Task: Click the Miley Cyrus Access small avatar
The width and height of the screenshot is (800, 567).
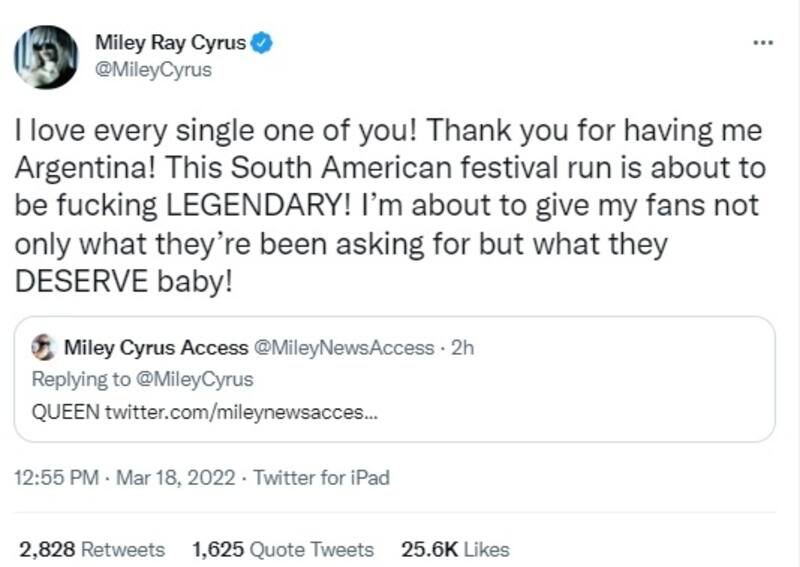Action: pyautogui.click(x=44, y=348)
